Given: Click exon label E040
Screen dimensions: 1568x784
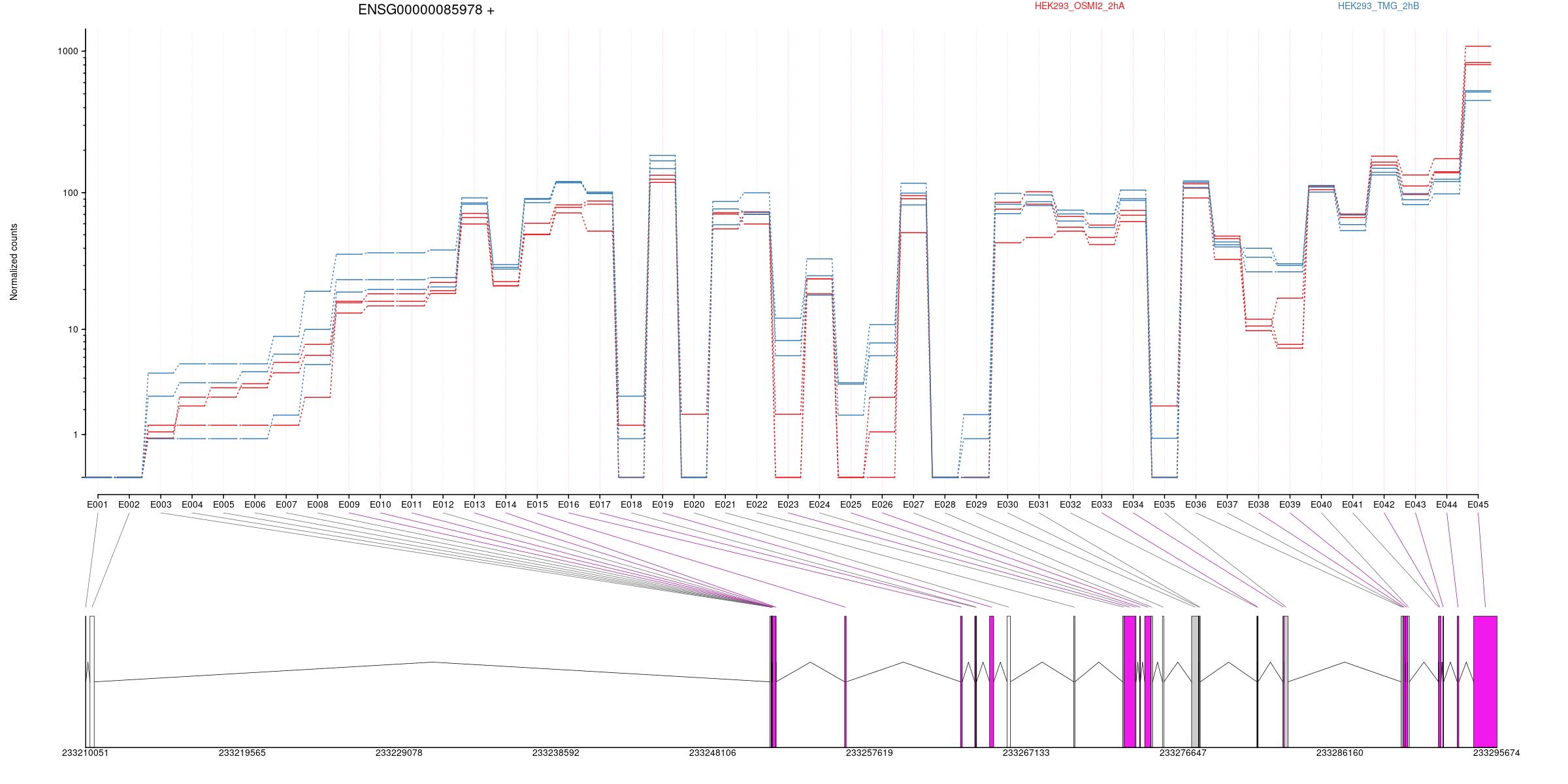Looking at the screenshot, I should [1321, 504].
